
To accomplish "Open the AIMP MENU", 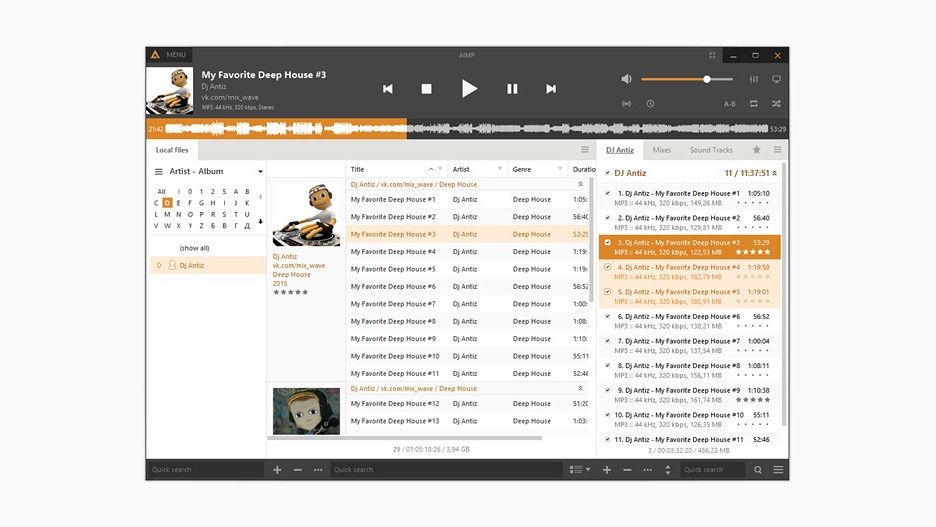I will pyautogui.click(x=176, y=55).
